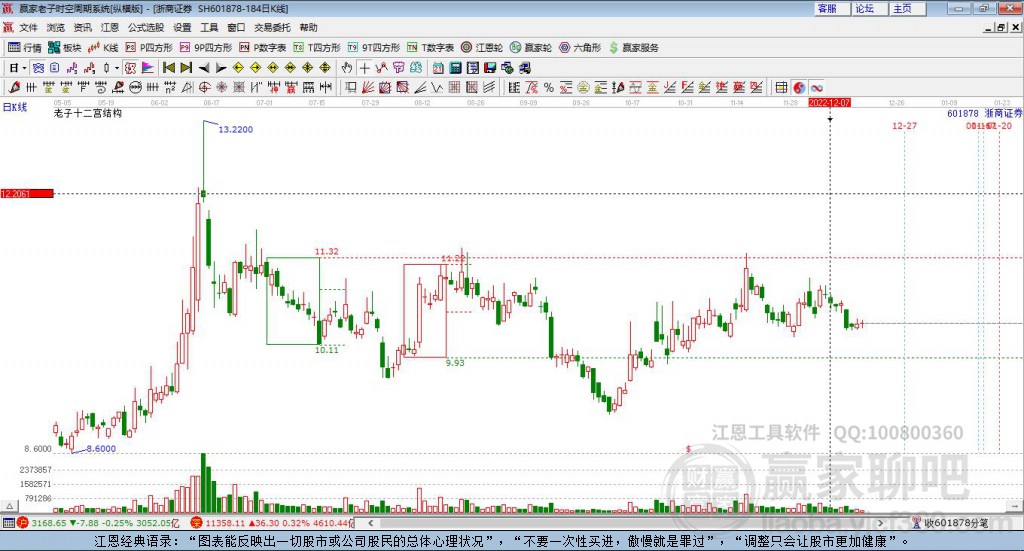Open the P四方形 tool
This screenshot has width=1024, height=551.
[x=150, y=48]
